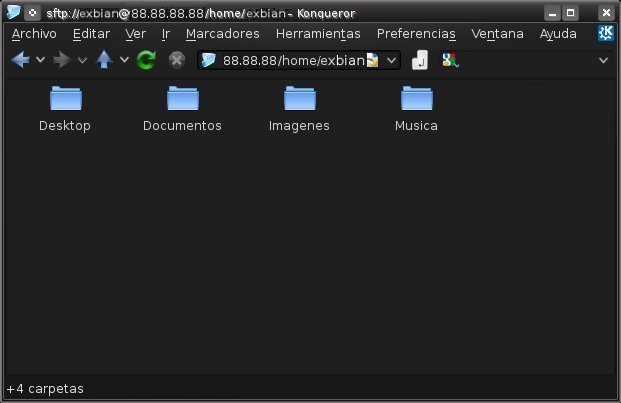Reload the current sftp location
This screenshot has height=403, width=621.
coord(146,60)
